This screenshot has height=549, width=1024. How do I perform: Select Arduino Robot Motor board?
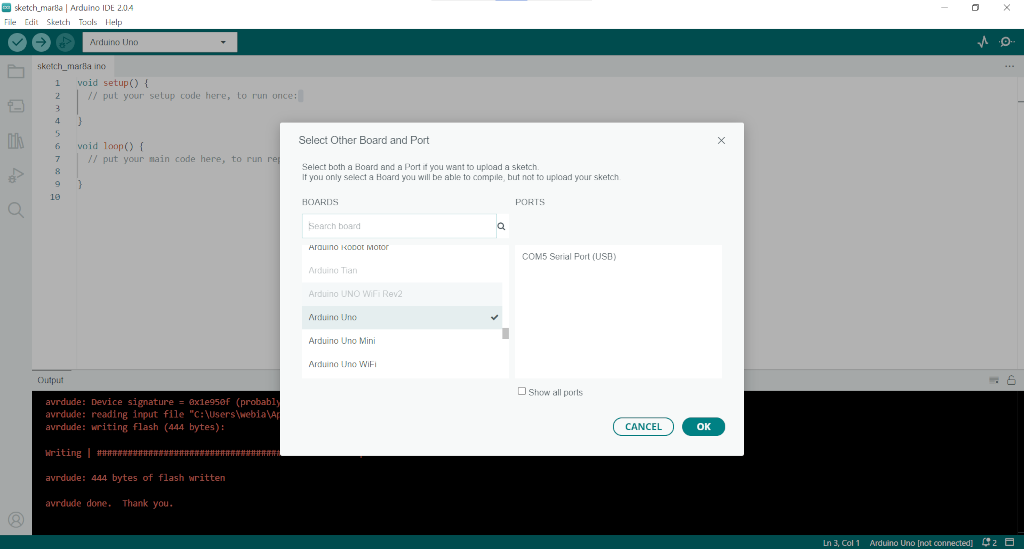click(402, 249)
